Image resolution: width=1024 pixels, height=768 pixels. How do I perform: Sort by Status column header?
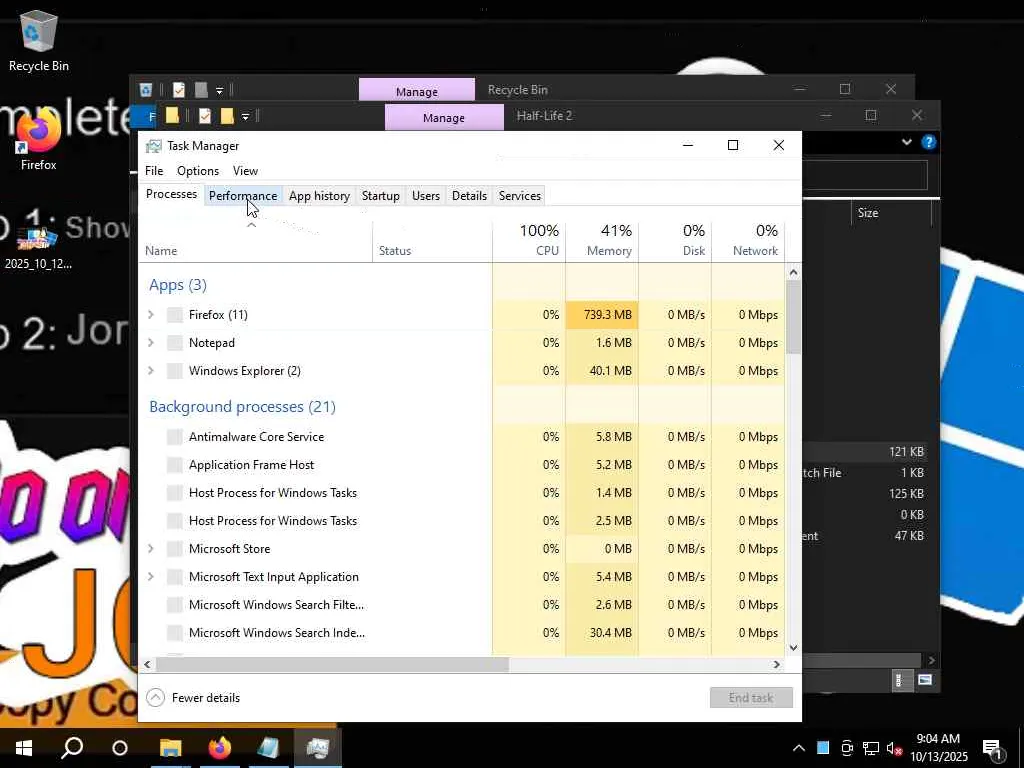pos(432,240)
